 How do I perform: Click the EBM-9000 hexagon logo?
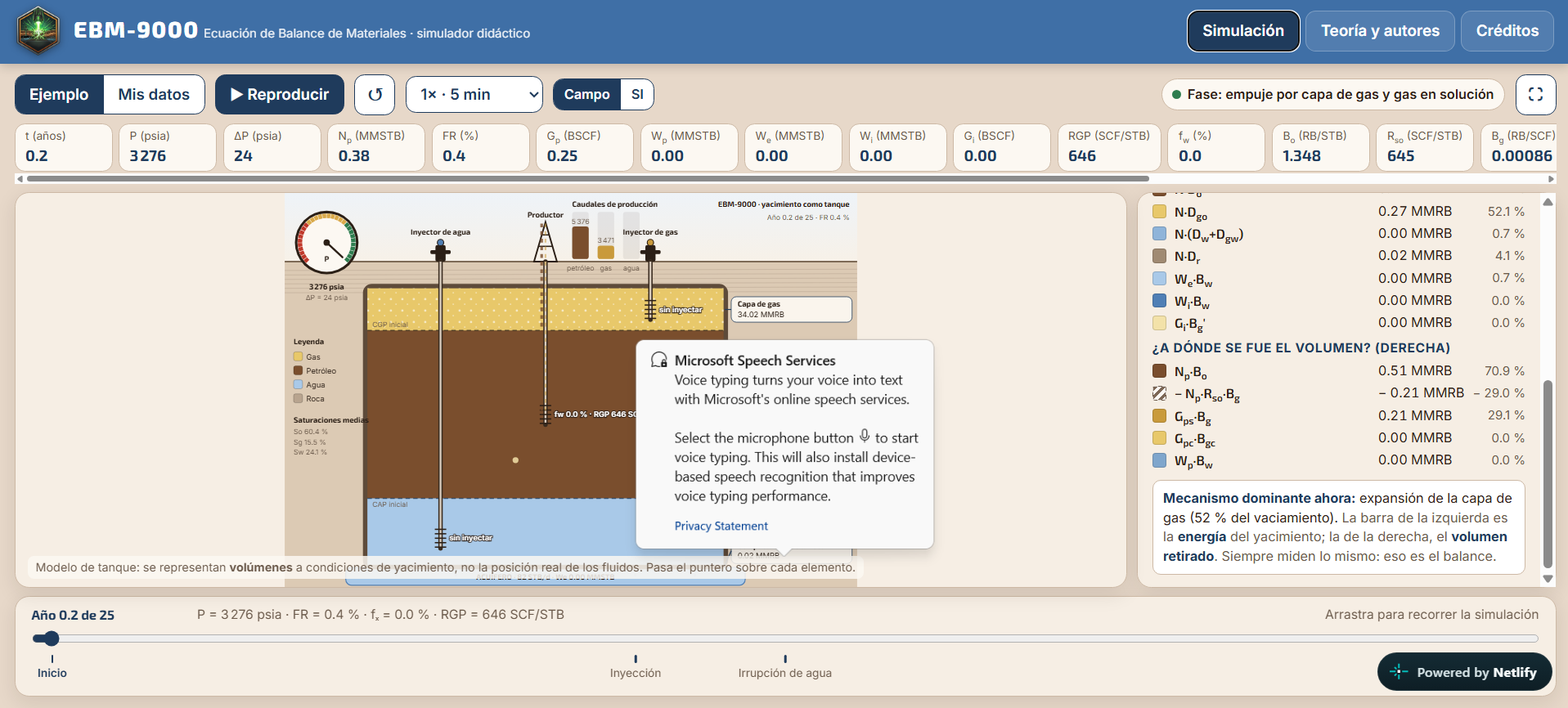38,30
